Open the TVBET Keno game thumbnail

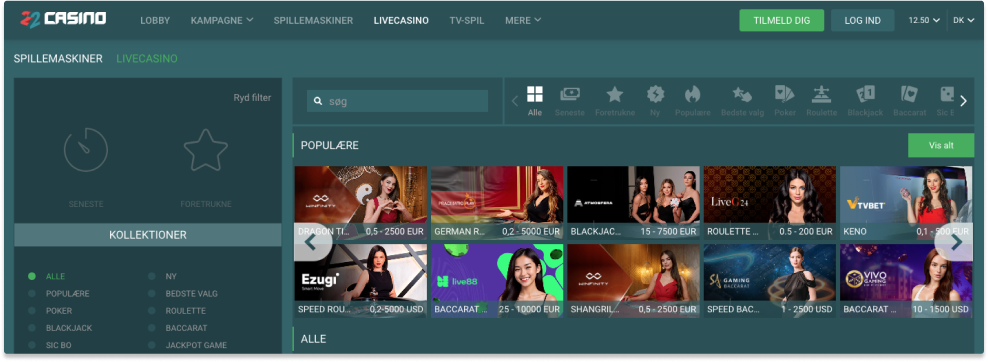[x=906, y=203]
